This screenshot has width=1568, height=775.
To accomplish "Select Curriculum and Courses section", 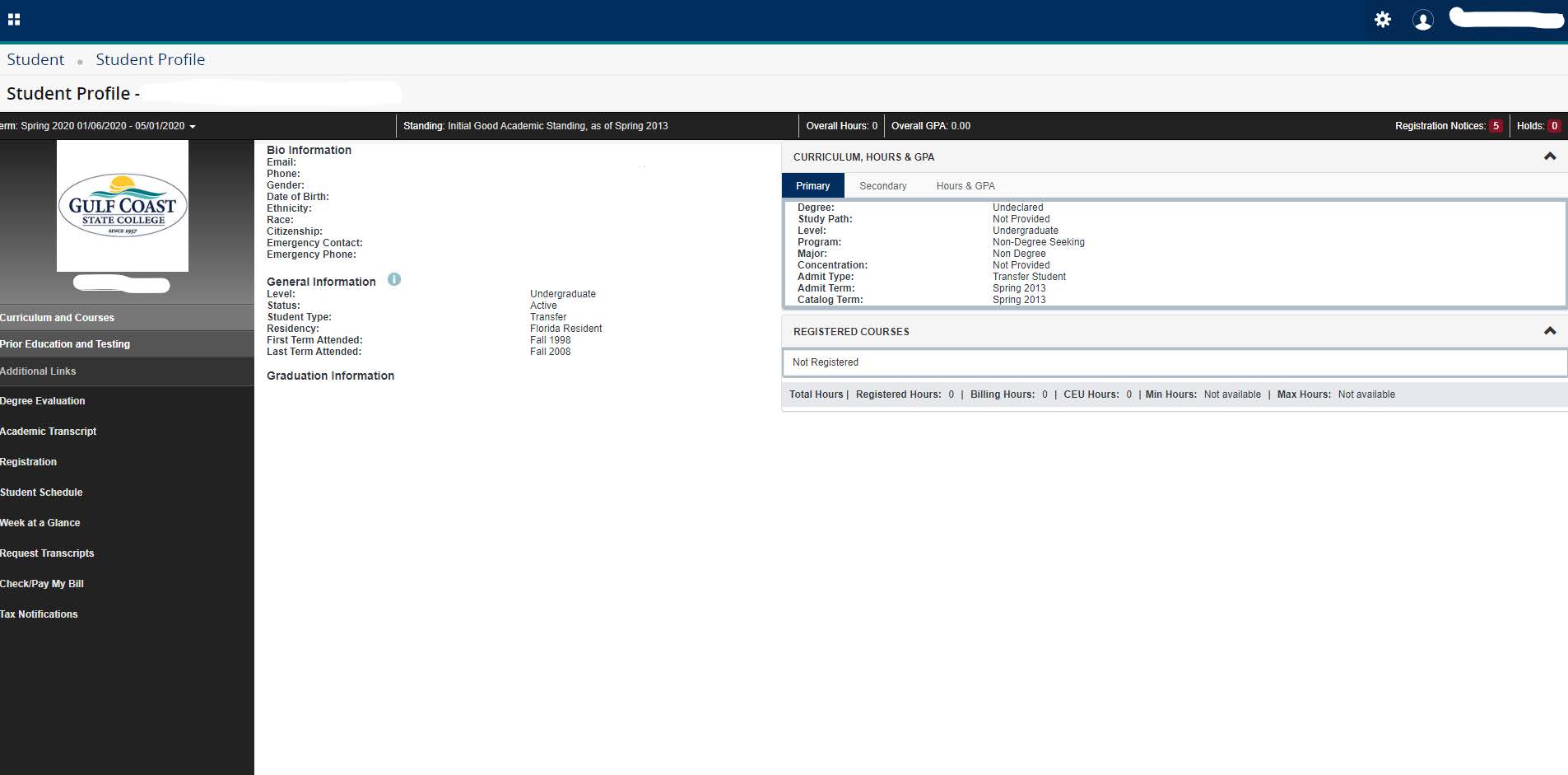I will coord(57,317).
